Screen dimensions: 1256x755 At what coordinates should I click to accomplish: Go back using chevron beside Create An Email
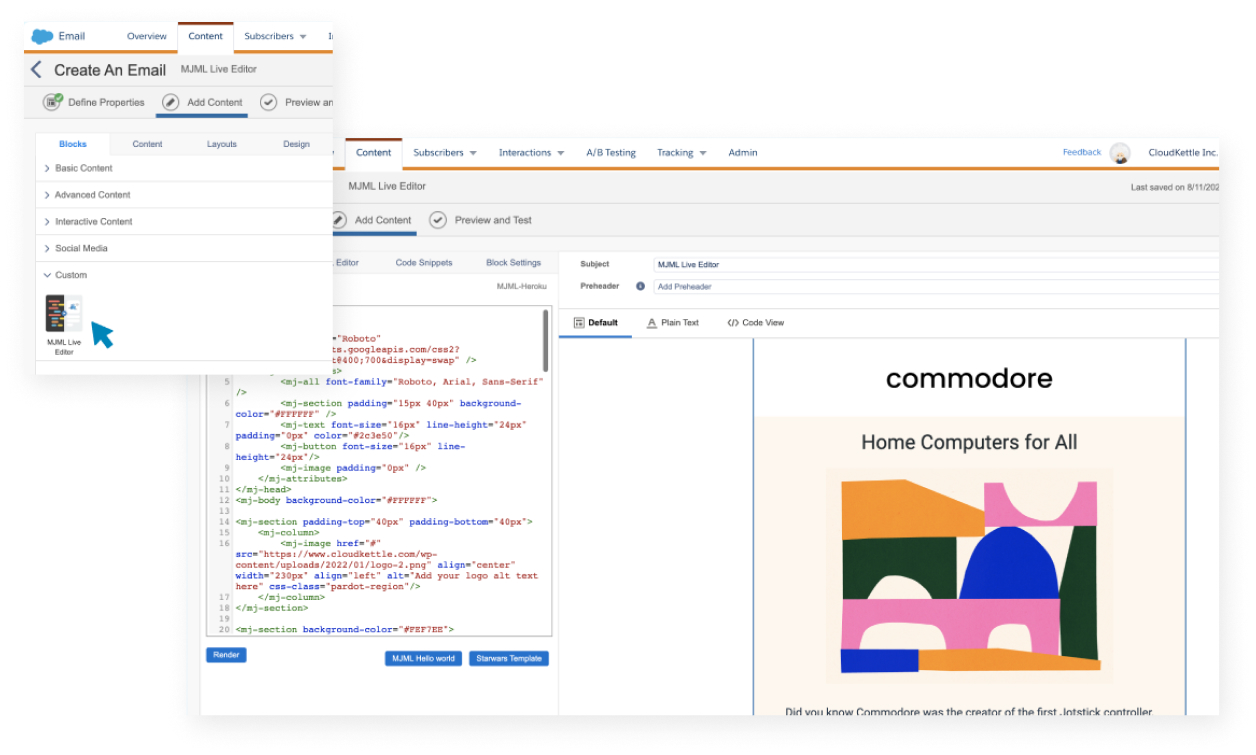pos(37,70)
